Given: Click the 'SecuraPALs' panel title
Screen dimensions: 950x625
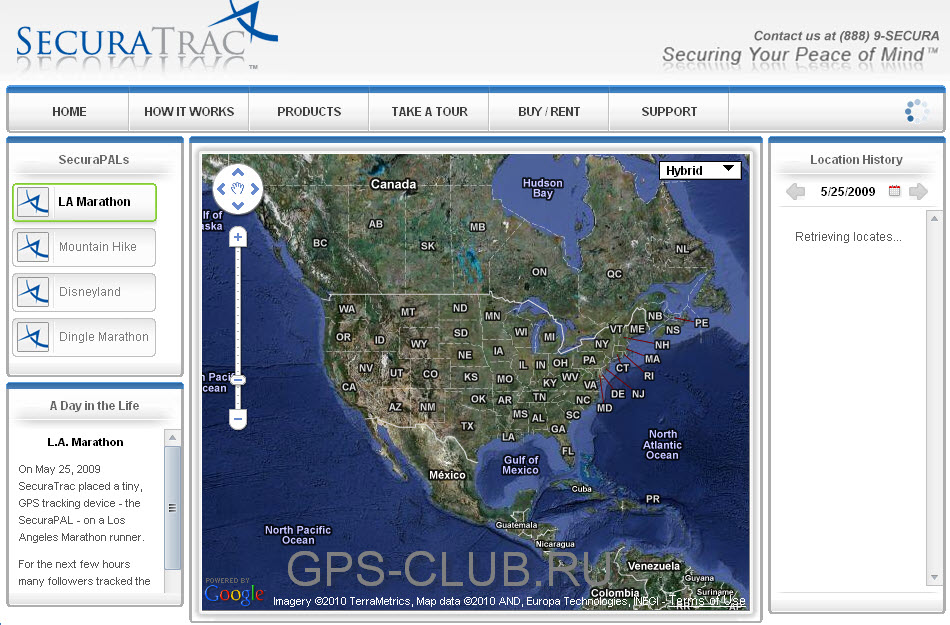Looking at the screenshot, I should (94, 160).
